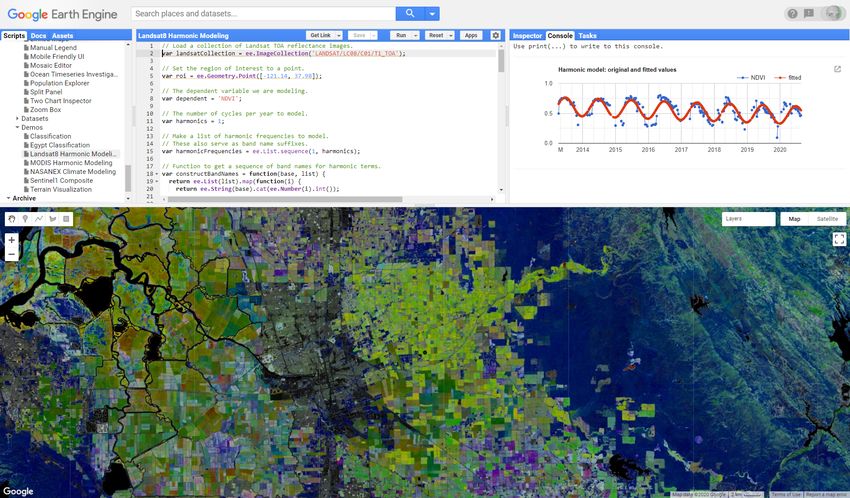Toggle the NDVI series in chart legend
This screenshot has width=850, height=498.
pos(751,77)
